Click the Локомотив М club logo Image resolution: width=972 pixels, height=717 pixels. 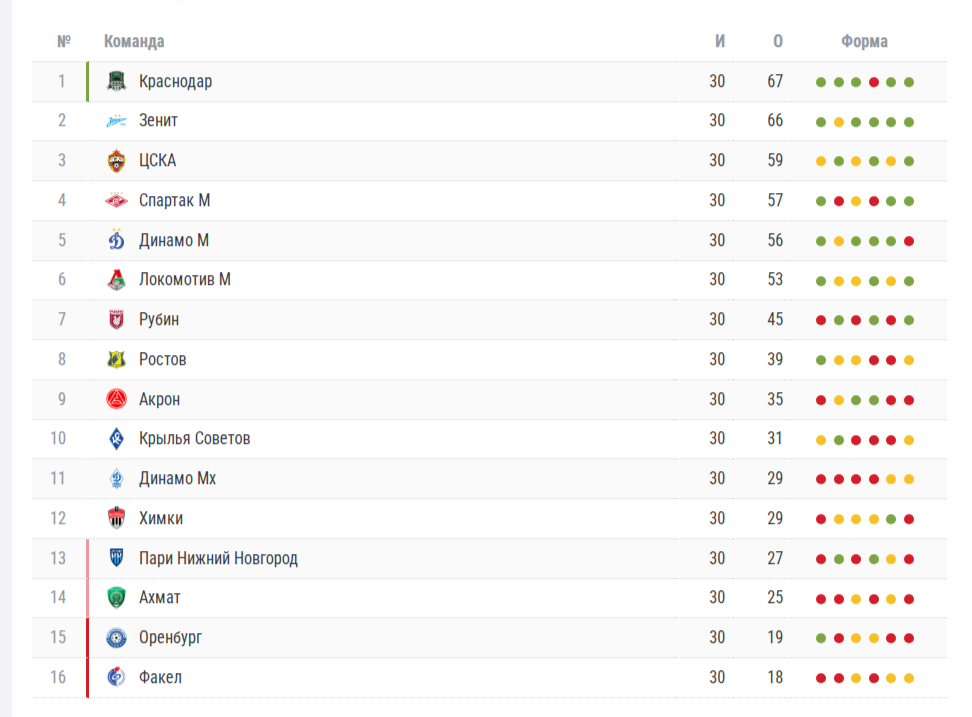117,279
